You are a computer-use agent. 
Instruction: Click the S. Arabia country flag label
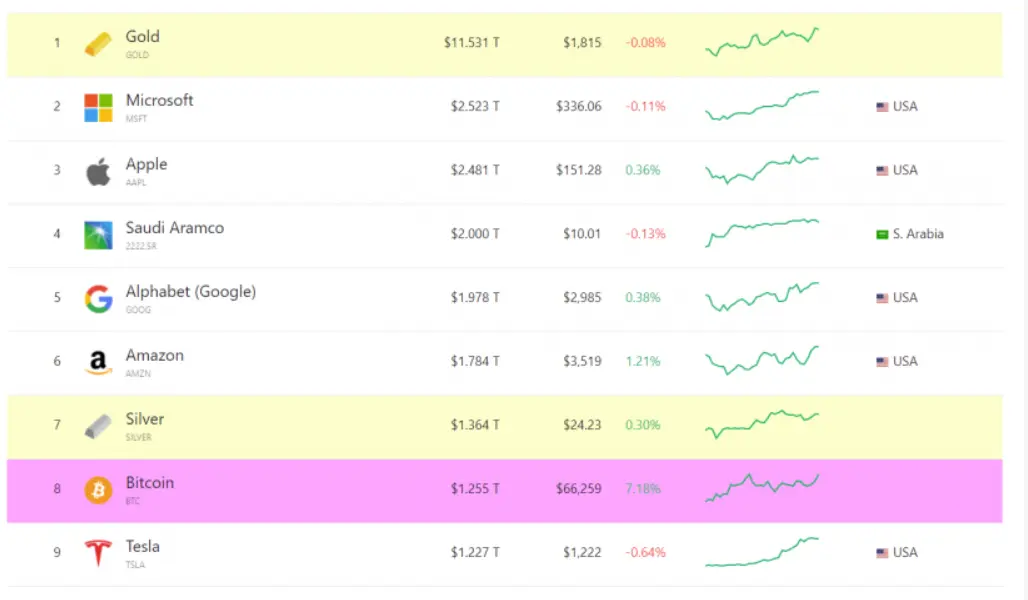pos(910,234)
